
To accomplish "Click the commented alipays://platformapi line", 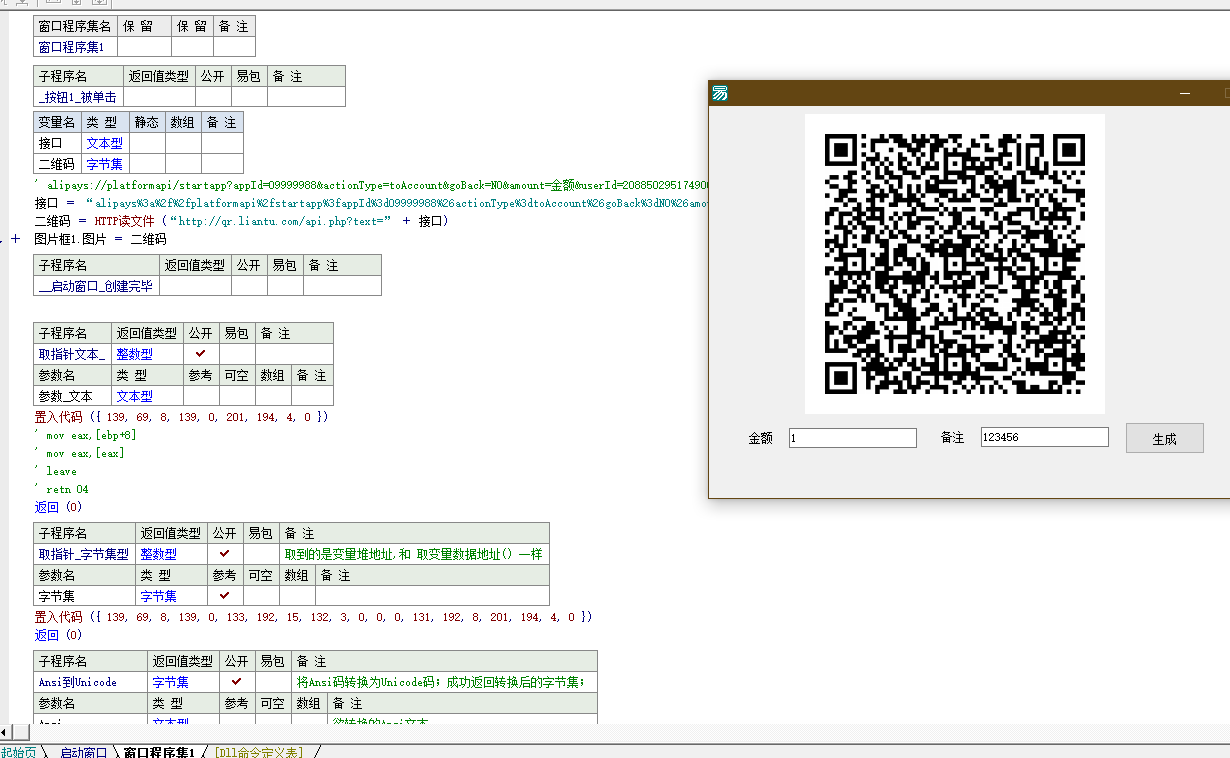I will [371, 186].
